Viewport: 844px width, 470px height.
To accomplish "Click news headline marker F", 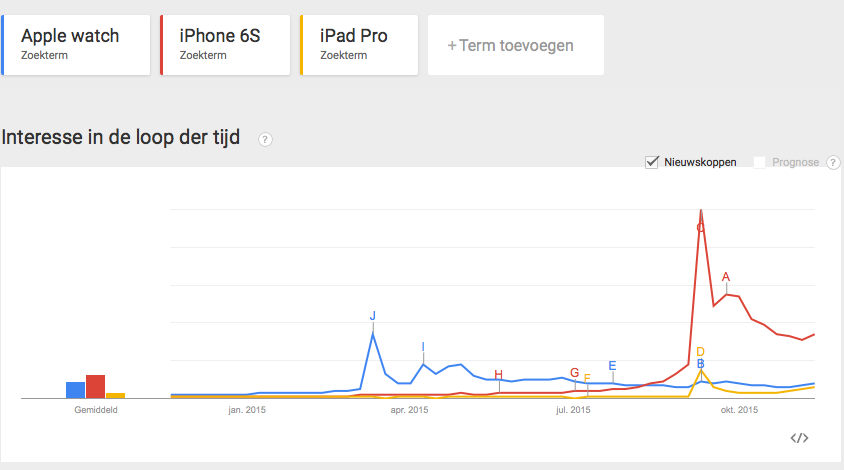I will tap(587, 379).
